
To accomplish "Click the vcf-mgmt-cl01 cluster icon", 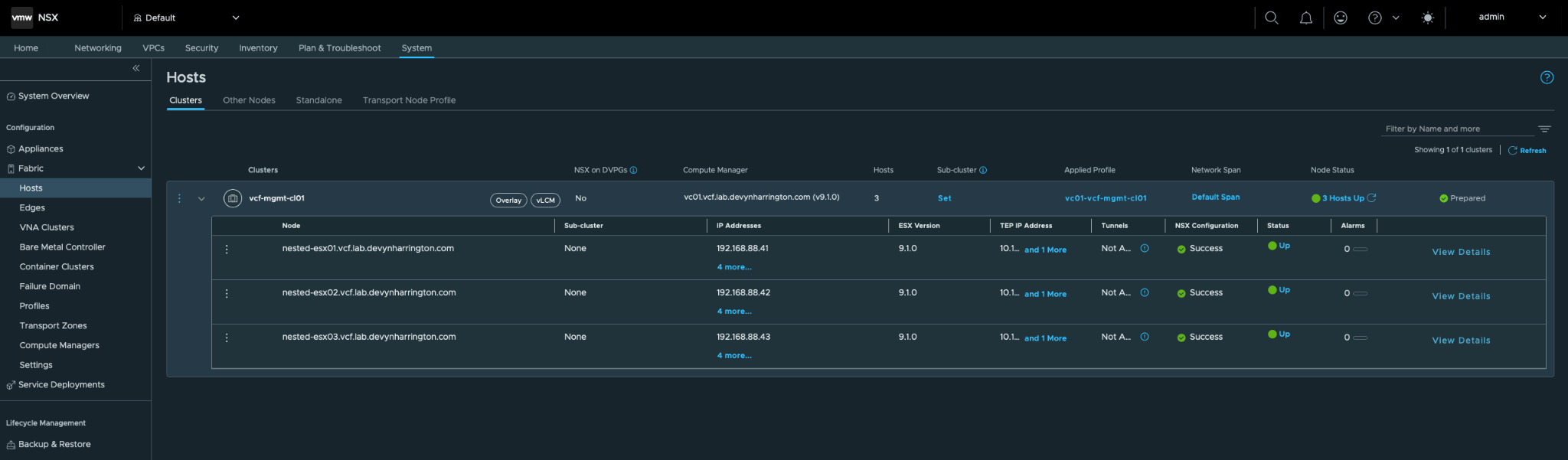I will coord(233,198).
